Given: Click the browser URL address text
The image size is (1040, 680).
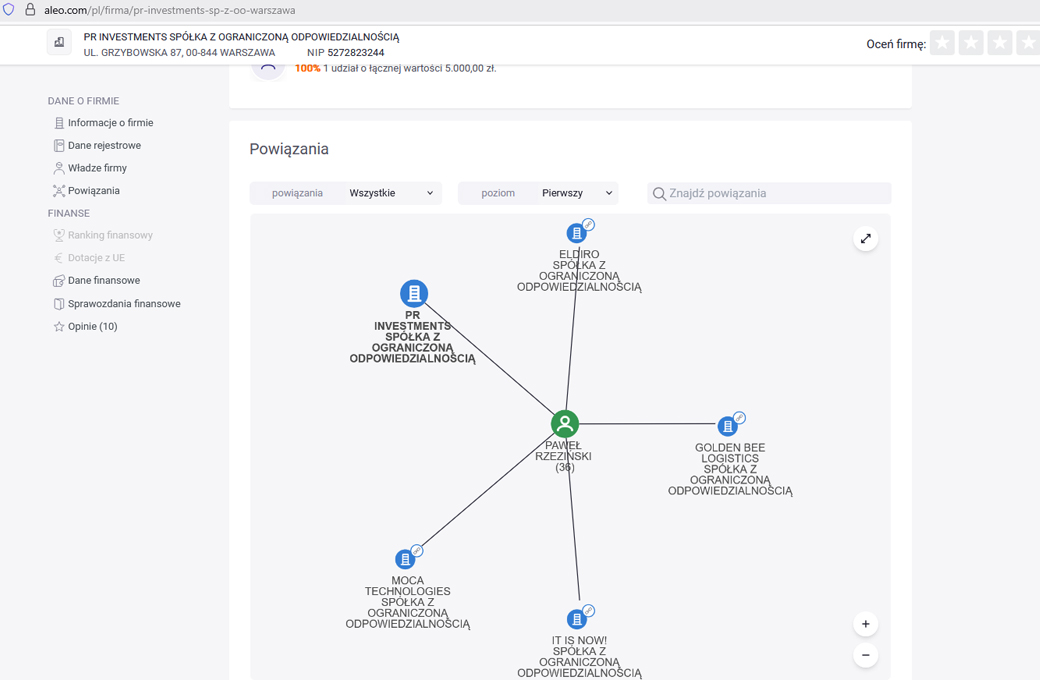Looking at the screenshot, I should pyautogui.click(x=170, y=10).
